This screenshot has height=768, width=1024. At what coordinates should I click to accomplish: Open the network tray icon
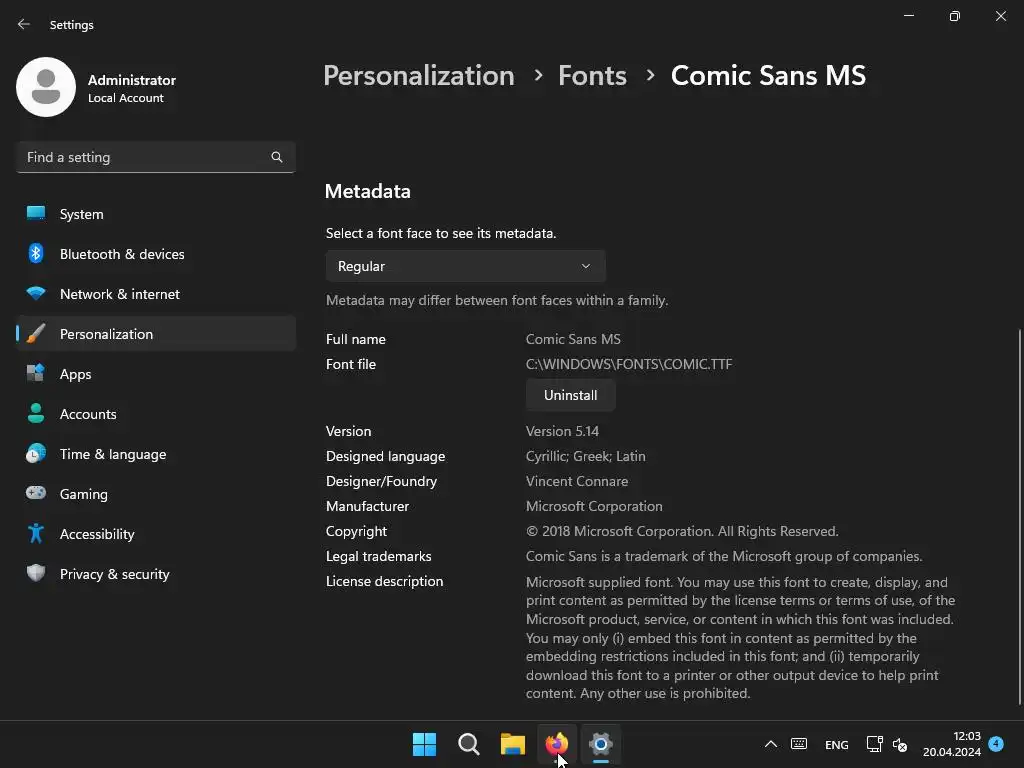point(874,744)
